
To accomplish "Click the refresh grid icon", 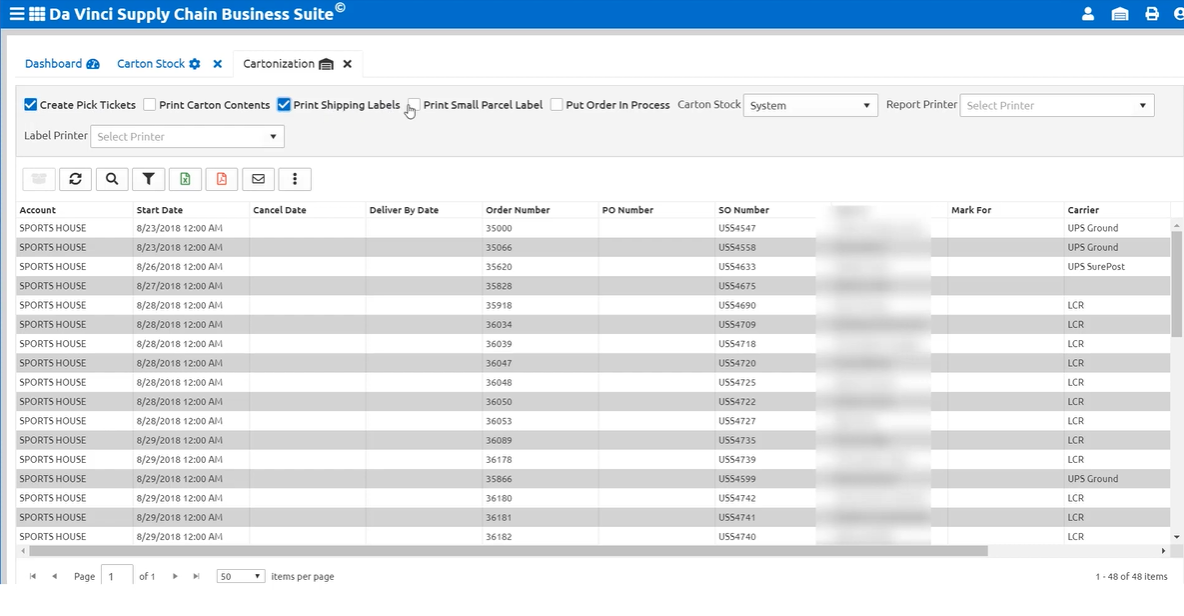I will [75, 179].
